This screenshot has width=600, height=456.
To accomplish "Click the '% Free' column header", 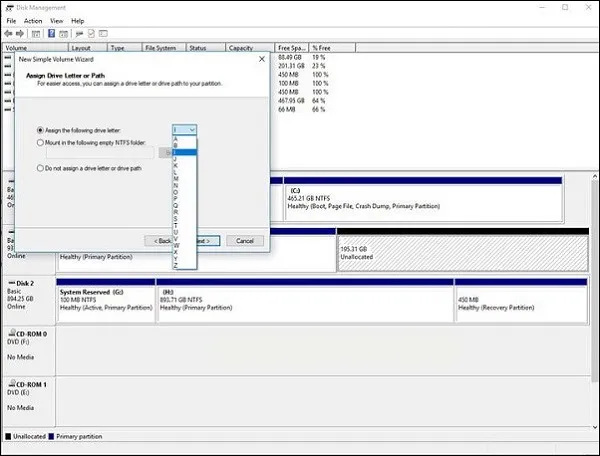I will point(332,48).
